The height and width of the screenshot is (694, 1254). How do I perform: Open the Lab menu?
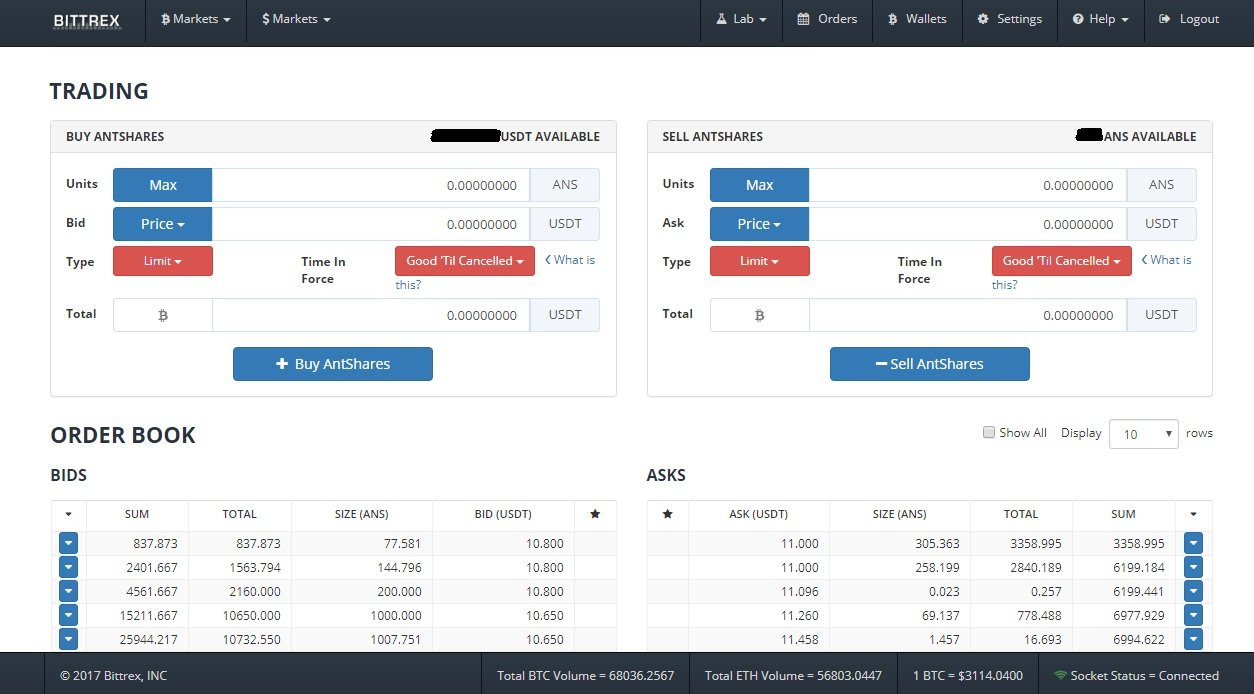coord(741,19)
